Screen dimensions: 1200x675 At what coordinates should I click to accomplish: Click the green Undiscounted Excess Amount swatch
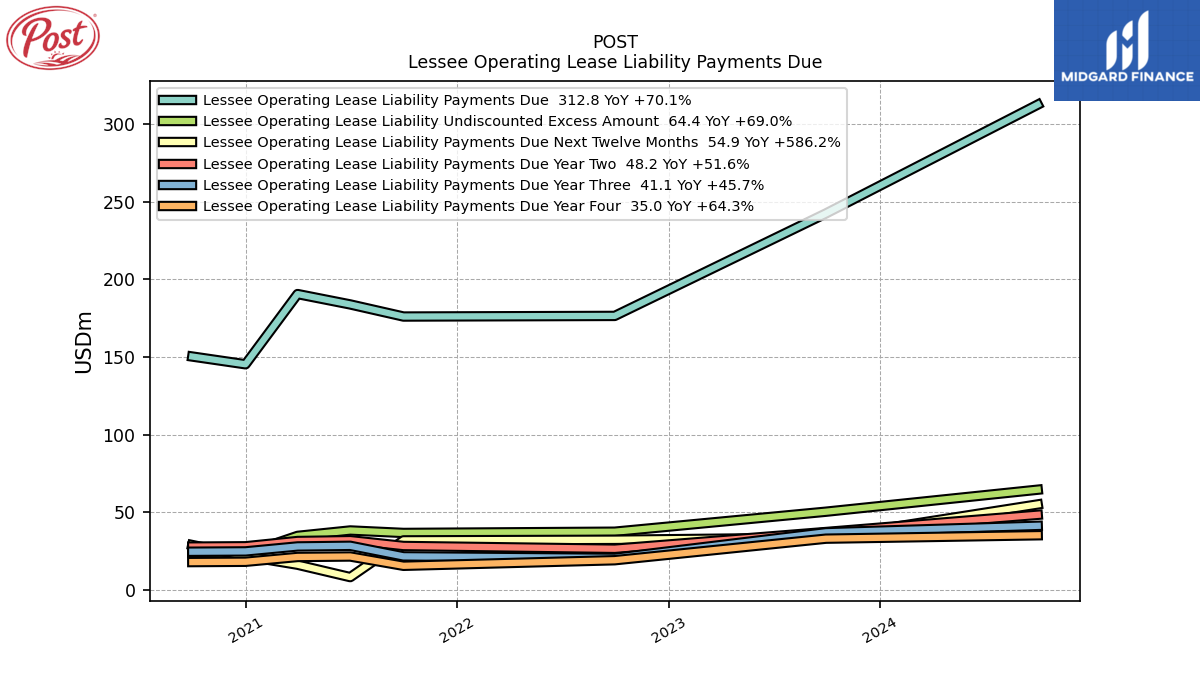click(177, 121)
